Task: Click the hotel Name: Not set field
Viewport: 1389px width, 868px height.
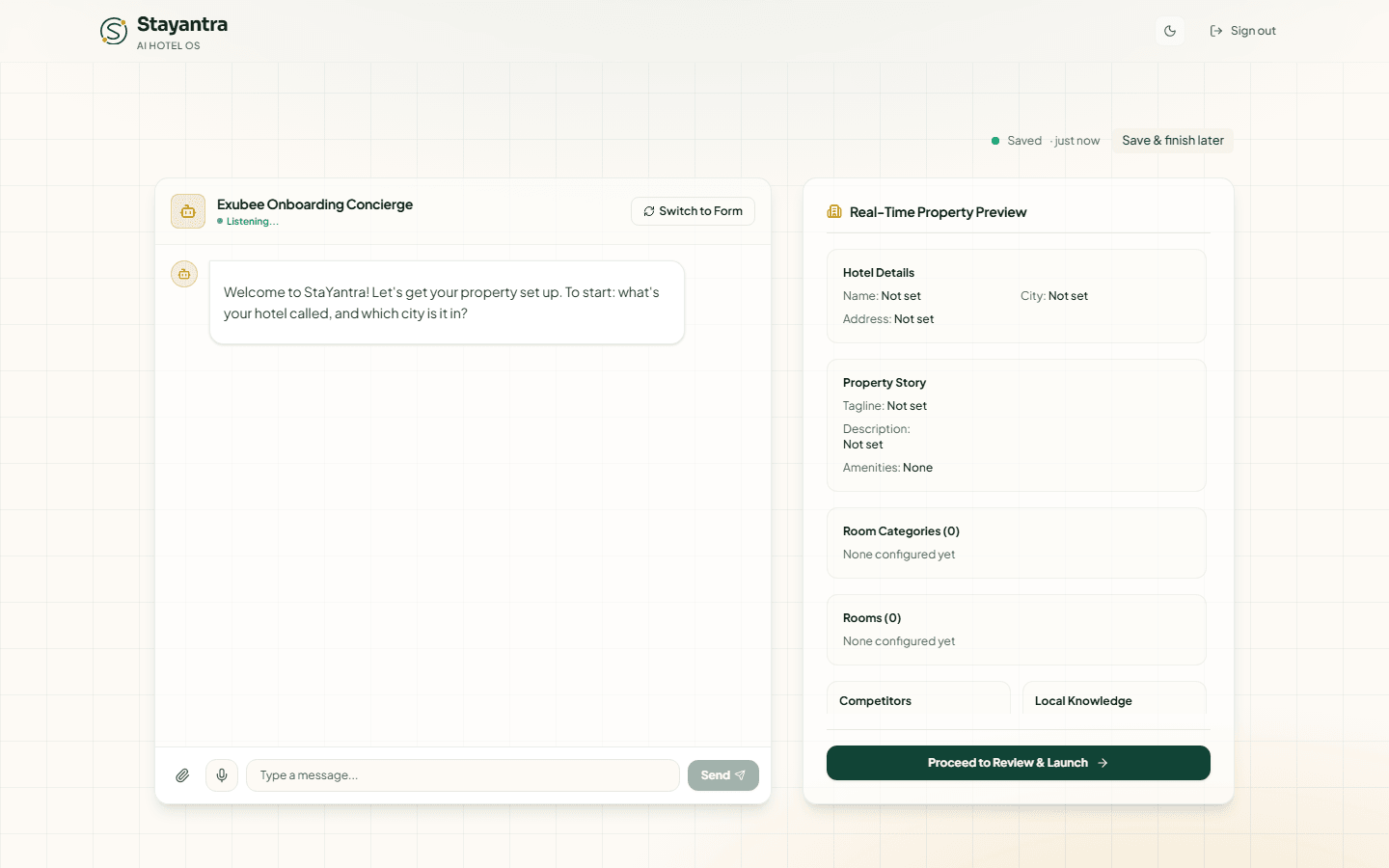Action: click(882, 296)
